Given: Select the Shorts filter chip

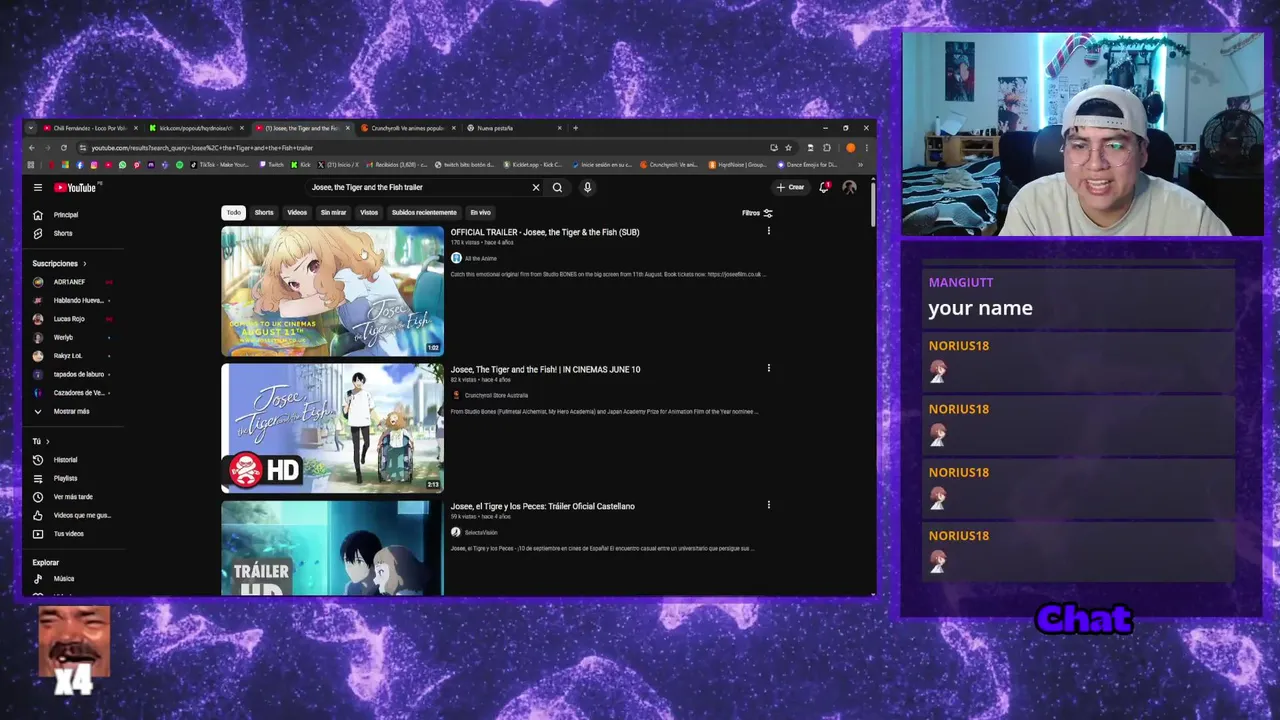Looking at the screenshot, I should (264, 212).
